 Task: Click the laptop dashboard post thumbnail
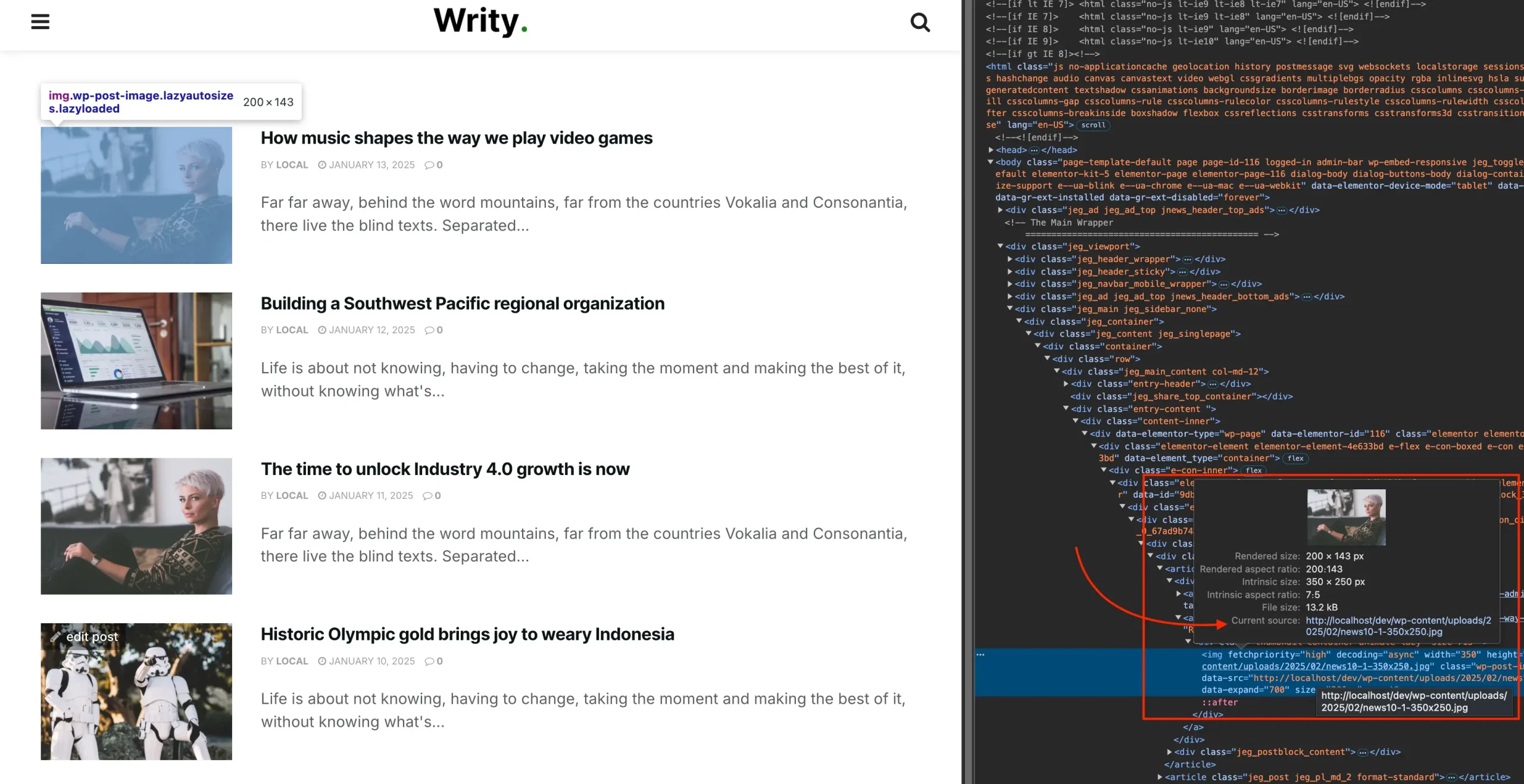click(136, 361)
